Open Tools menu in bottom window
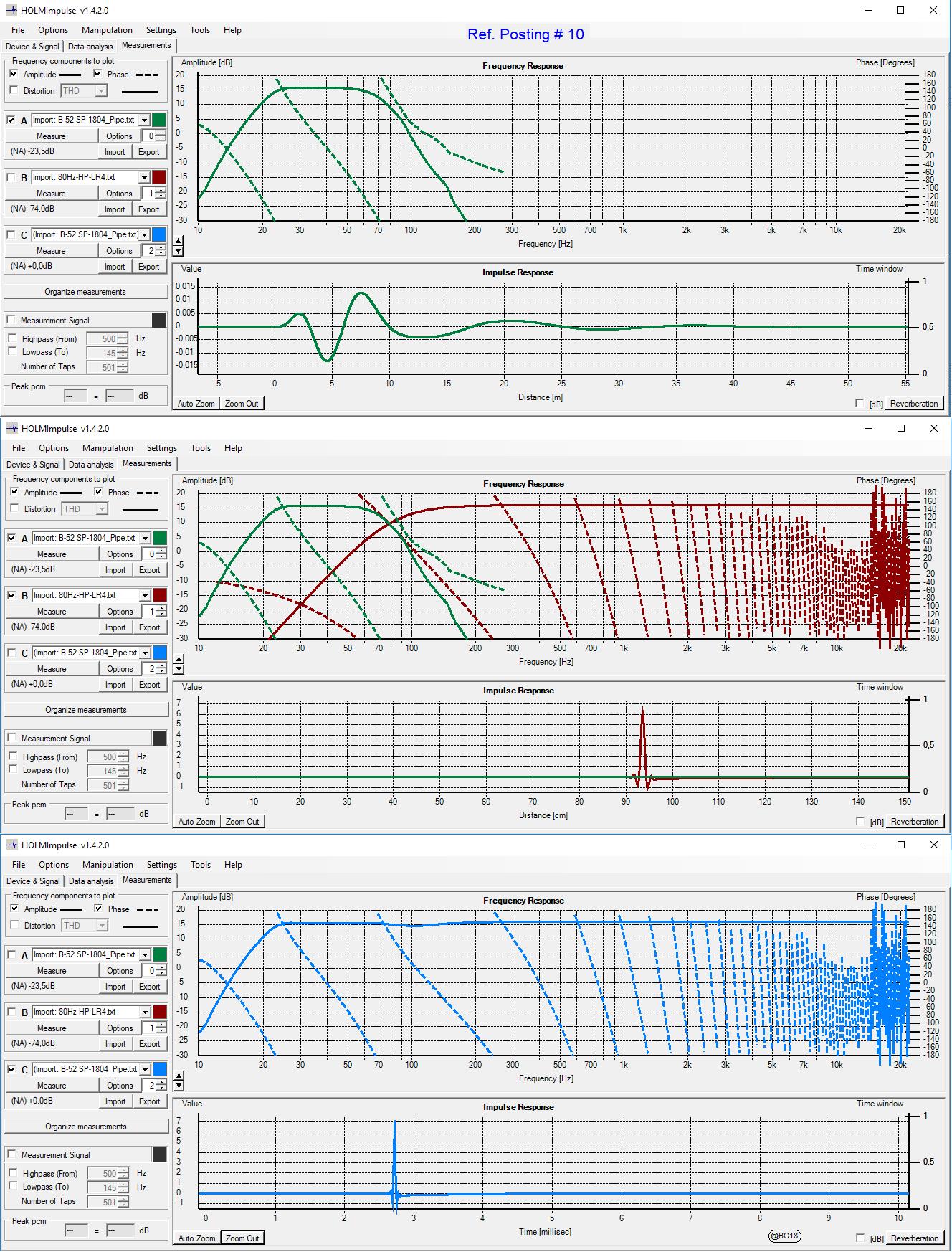This screenshot has width=952, height=1252. pyautogui.click(x=201, y=865)
